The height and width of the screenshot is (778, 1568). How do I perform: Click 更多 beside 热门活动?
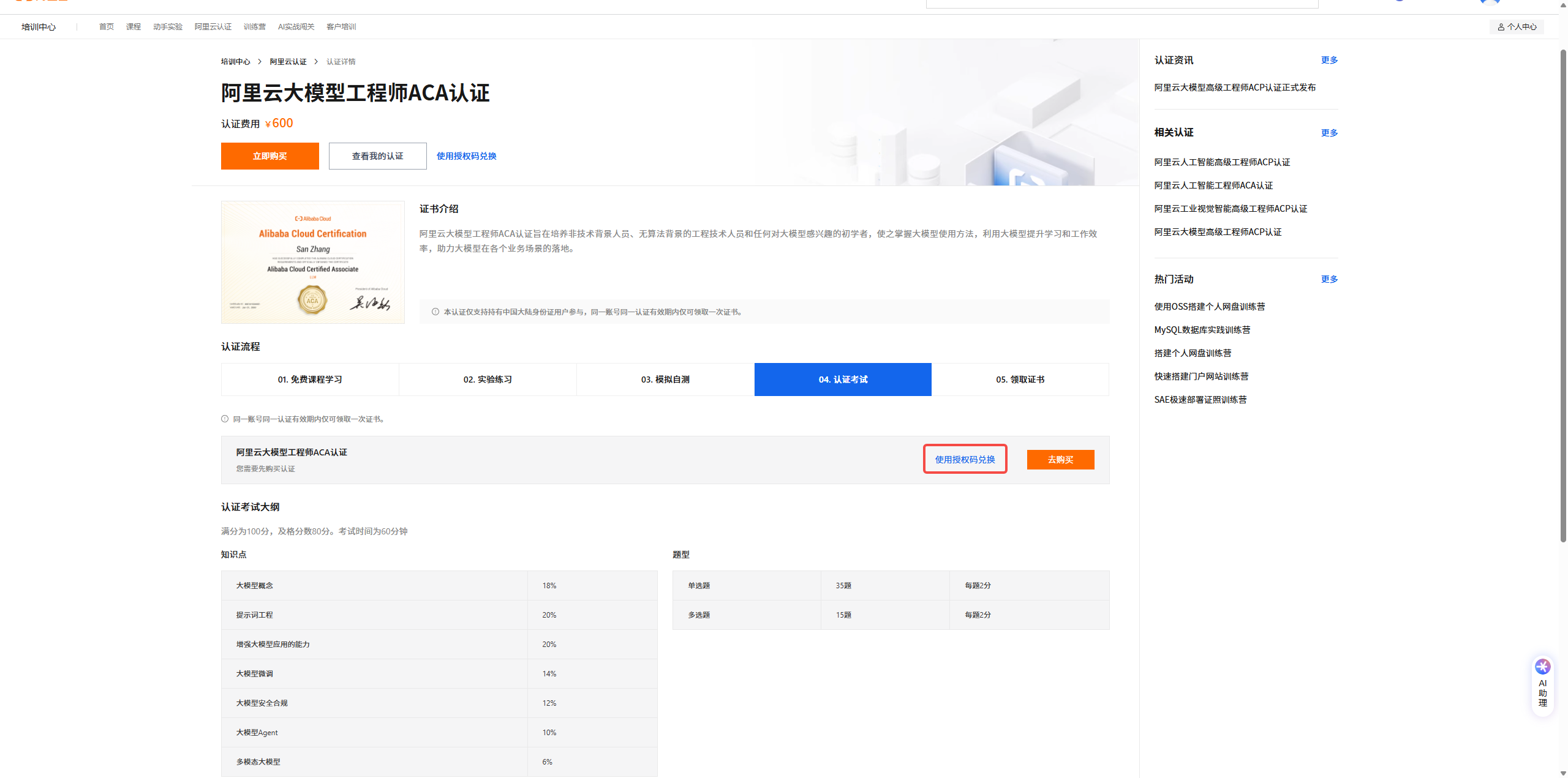point(1330,279)
